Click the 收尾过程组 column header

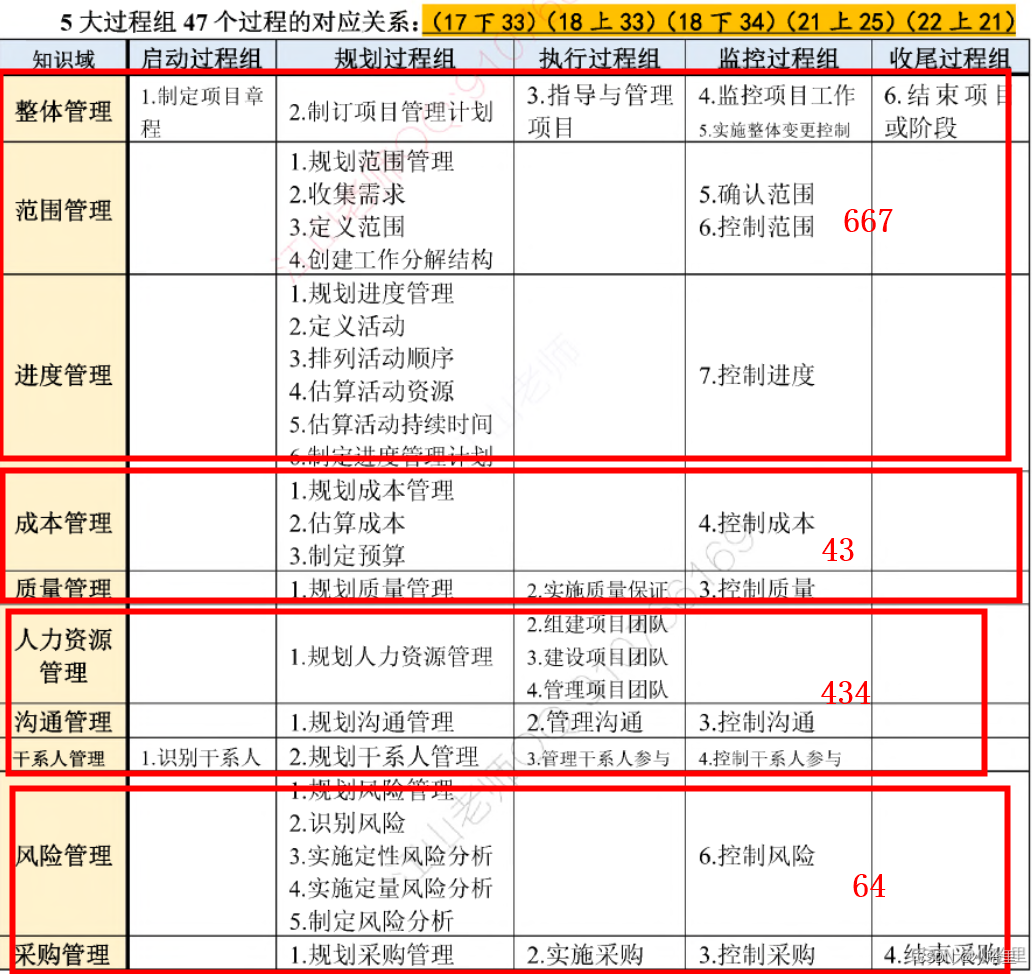point(949,59)
